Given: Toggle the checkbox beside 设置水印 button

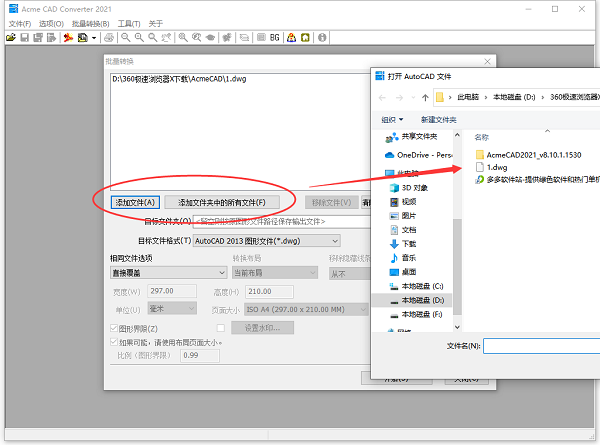Looking at the screenshot, I should tap(221, 328).
